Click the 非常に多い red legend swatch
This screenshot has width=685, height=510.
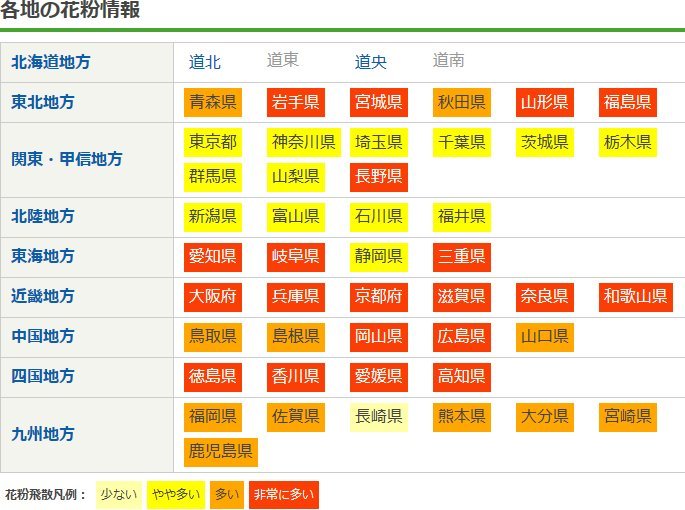[x=283, y=494]
